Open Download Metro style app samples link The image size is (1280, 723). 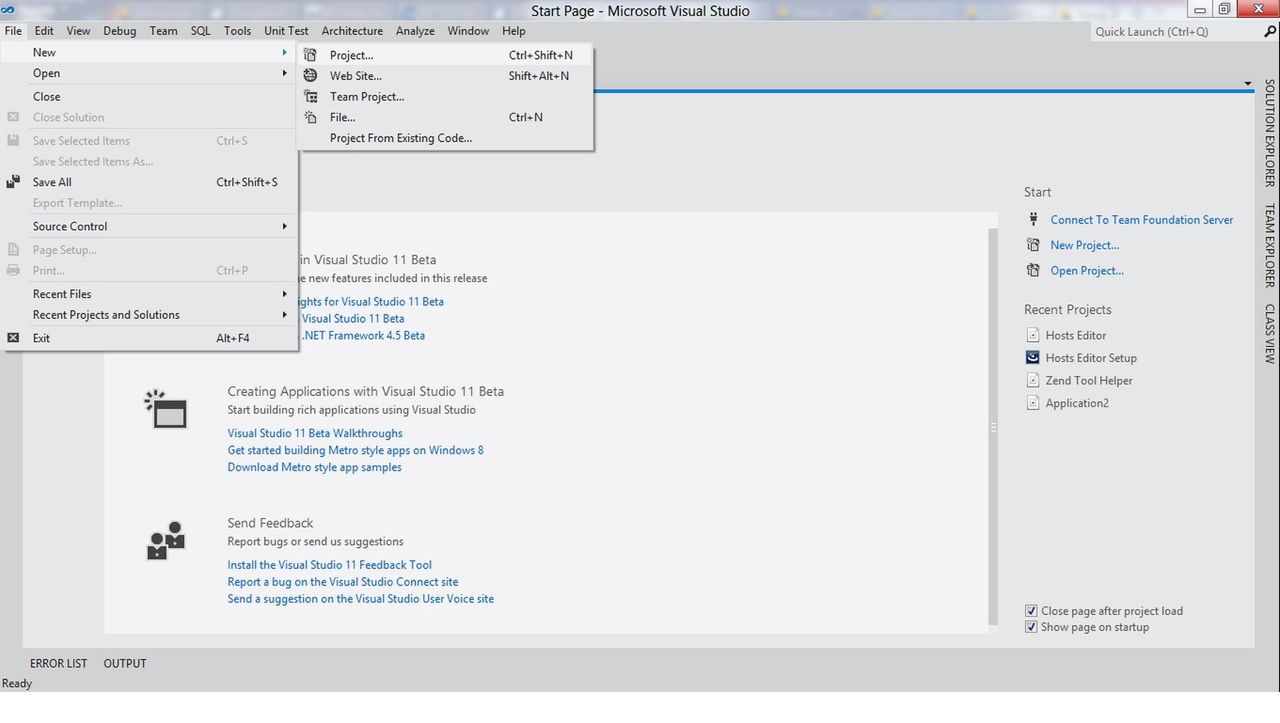(314, 467)
